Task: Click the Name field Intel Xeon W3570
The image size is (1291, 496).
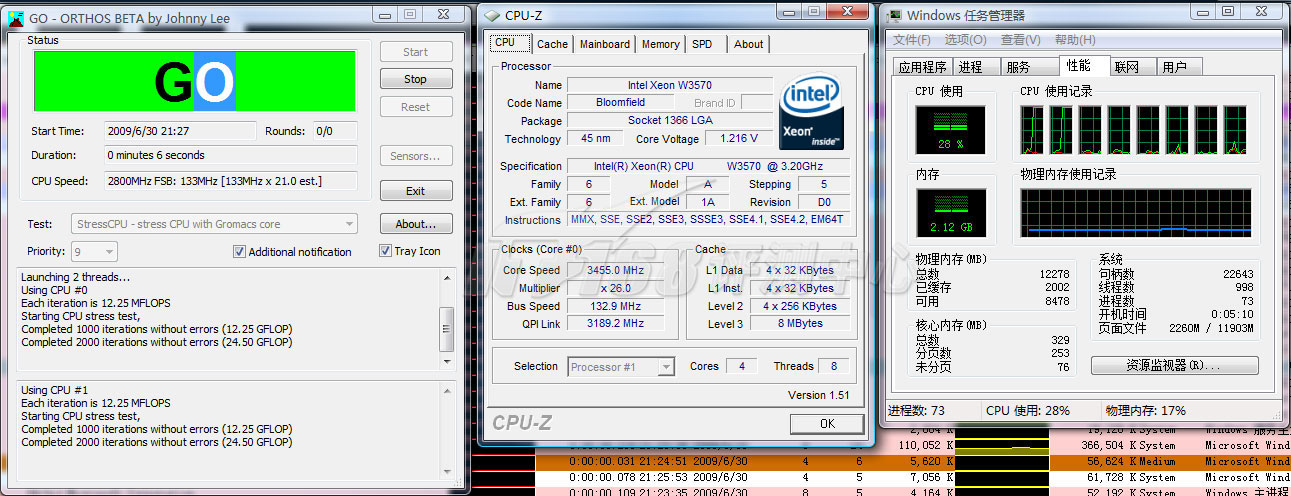Action: 670,85
